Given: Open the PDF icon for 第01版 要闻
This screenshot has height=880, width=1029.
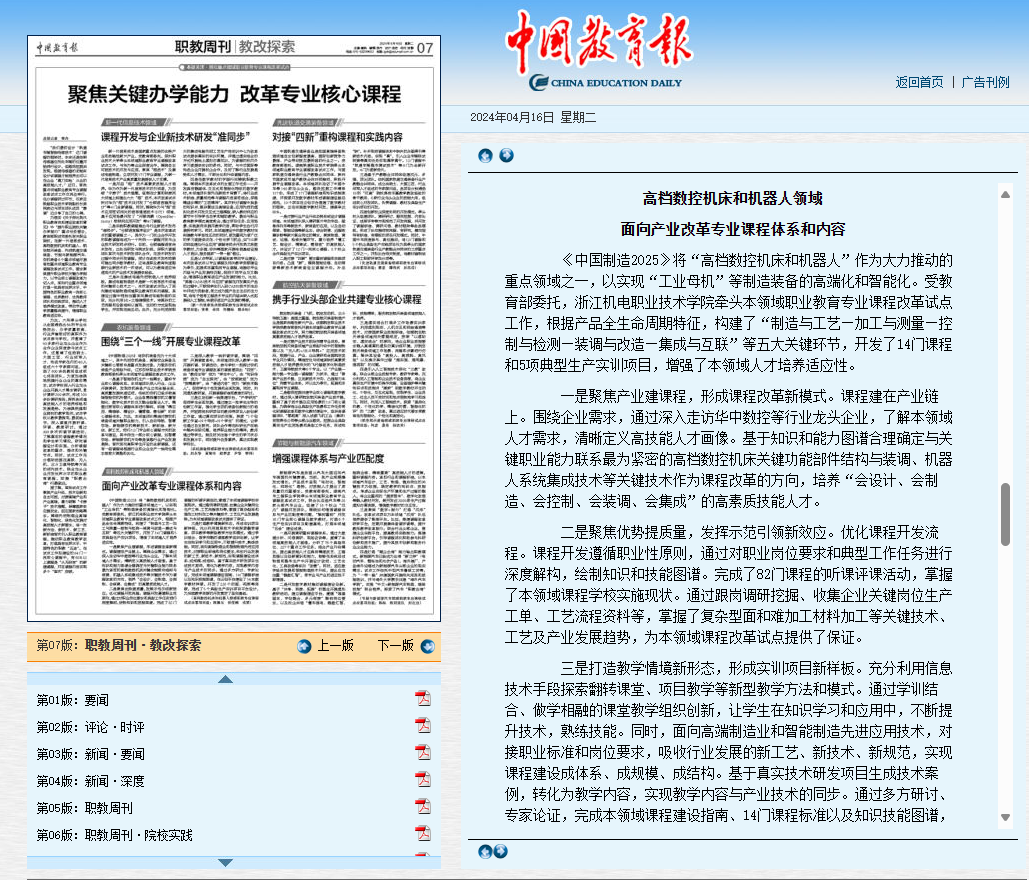Looking at the screenshot, I should (422, 699).
